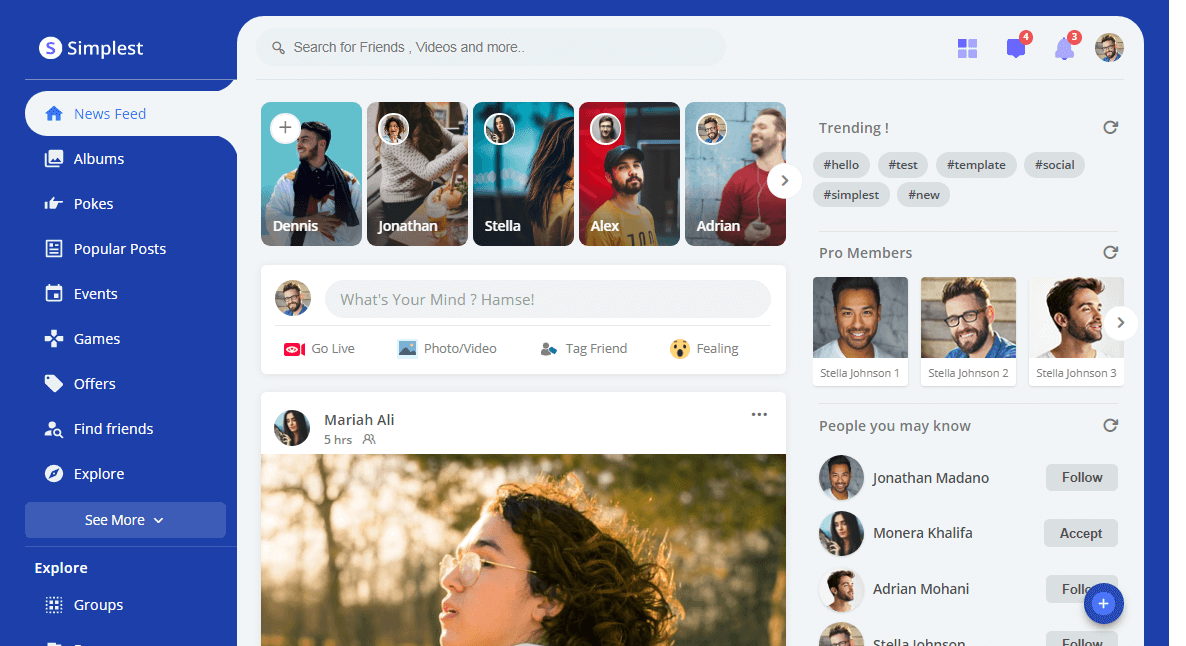
Task: Click the blue floating plus button
Action: [x=1103, y=603]
